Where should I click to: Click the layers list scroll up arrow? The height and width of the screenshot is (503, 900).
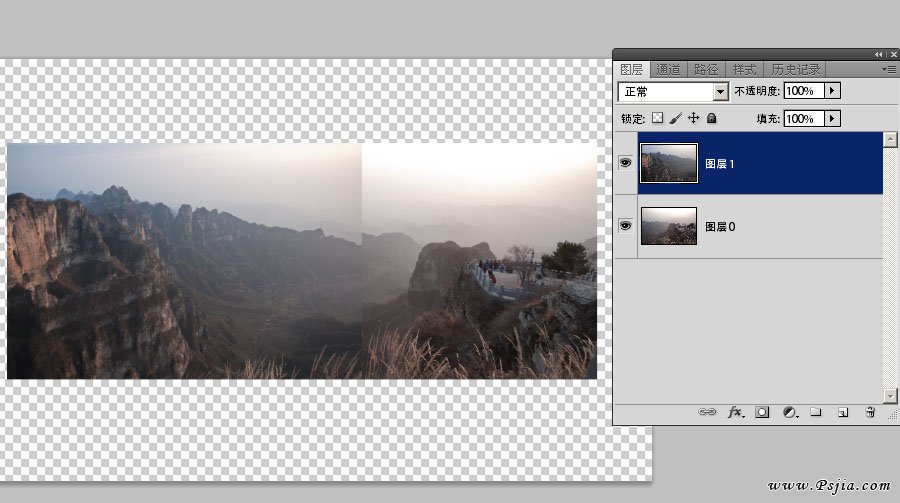[890, 140]
